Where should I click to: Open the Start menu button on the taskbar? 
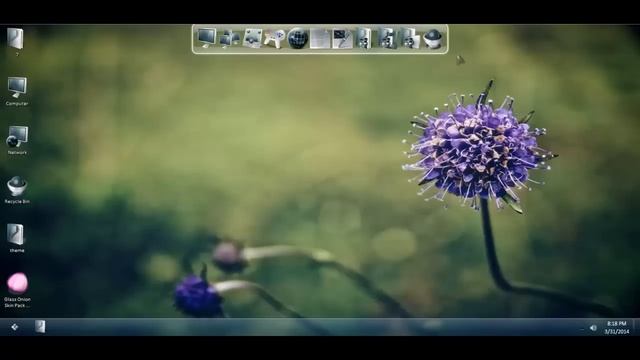pyautogui.click(x=15, y=327)
